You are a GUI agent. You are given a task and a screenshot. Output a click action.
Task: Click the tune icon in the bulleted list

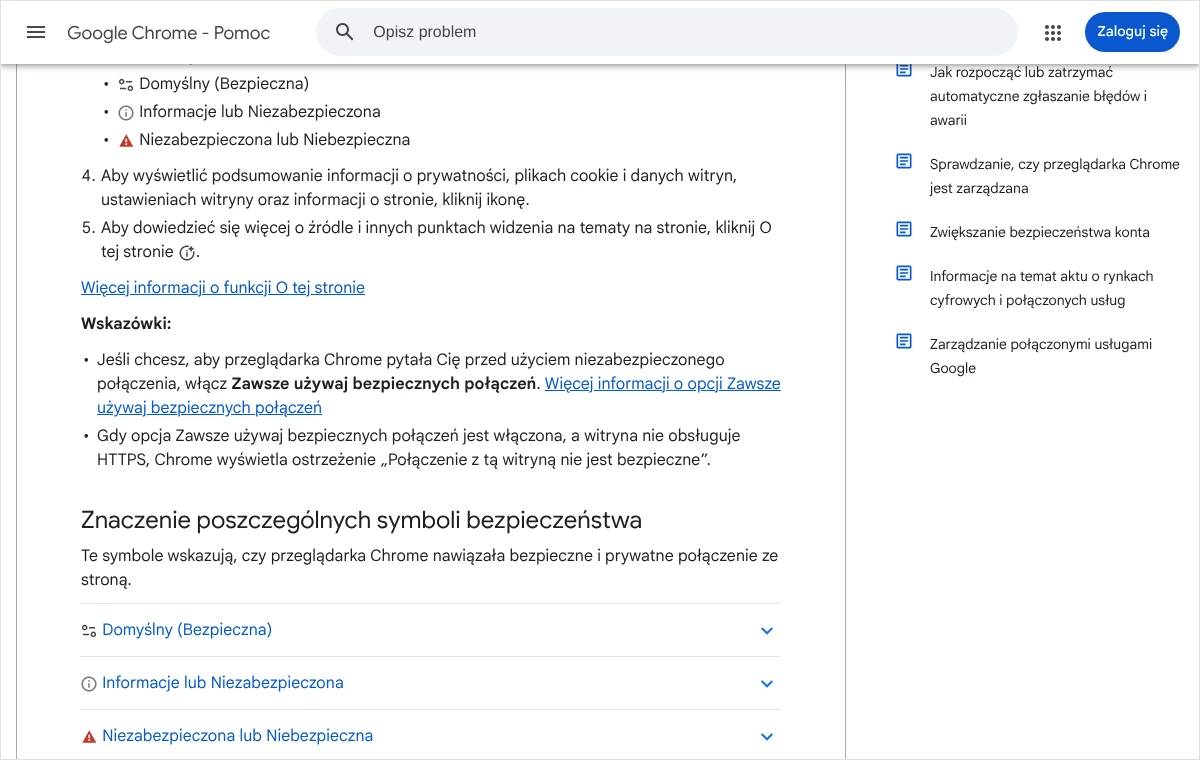click(x=126, y=85)
